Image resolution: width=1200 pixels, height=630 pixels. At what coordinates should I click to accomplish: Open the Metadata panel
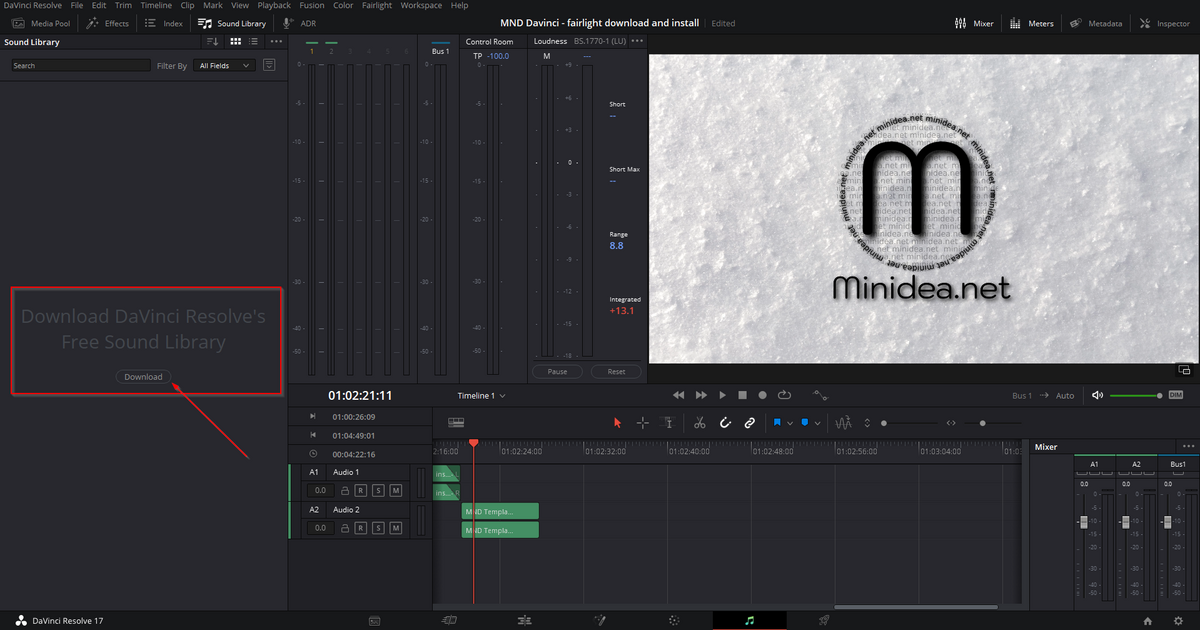pos(1095,23)
